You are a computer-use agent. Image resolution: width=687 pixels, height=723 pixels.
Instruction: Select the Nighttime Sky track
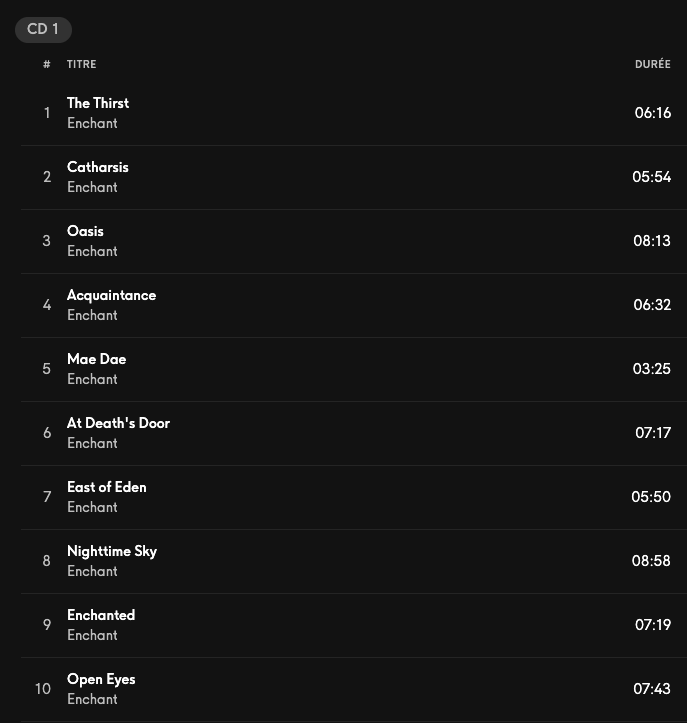(112, 551)
